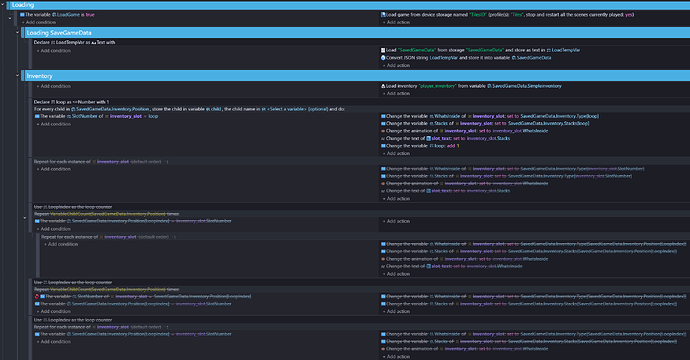
Task: Click variable icon of WhatsInside set to Type[loop]
Action: 383,116
